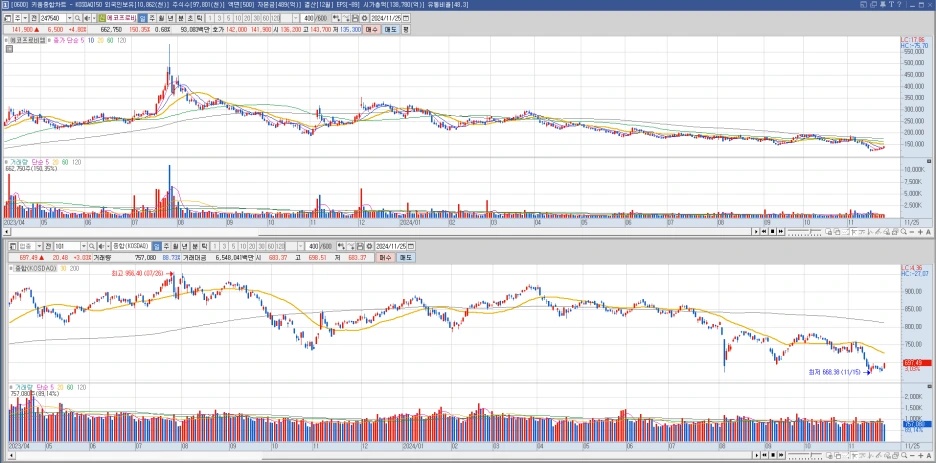Click the 'A' auto-scale icon under the lower chart
Viewport: 936px width, 463px height.
(x=929, y=456)
